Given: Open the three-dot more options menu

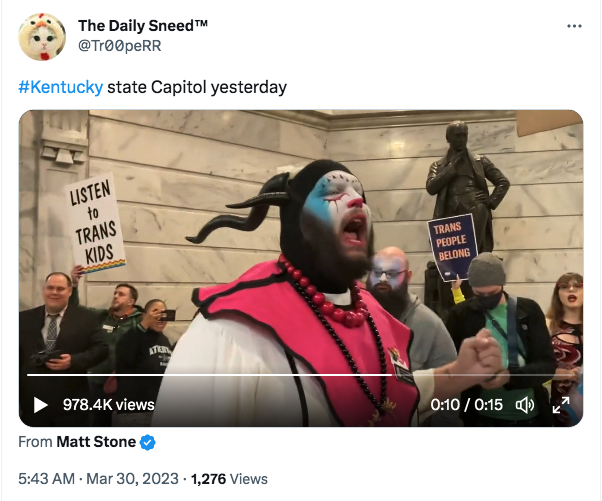Looking at the screenshot, I should tap(574, 26).
